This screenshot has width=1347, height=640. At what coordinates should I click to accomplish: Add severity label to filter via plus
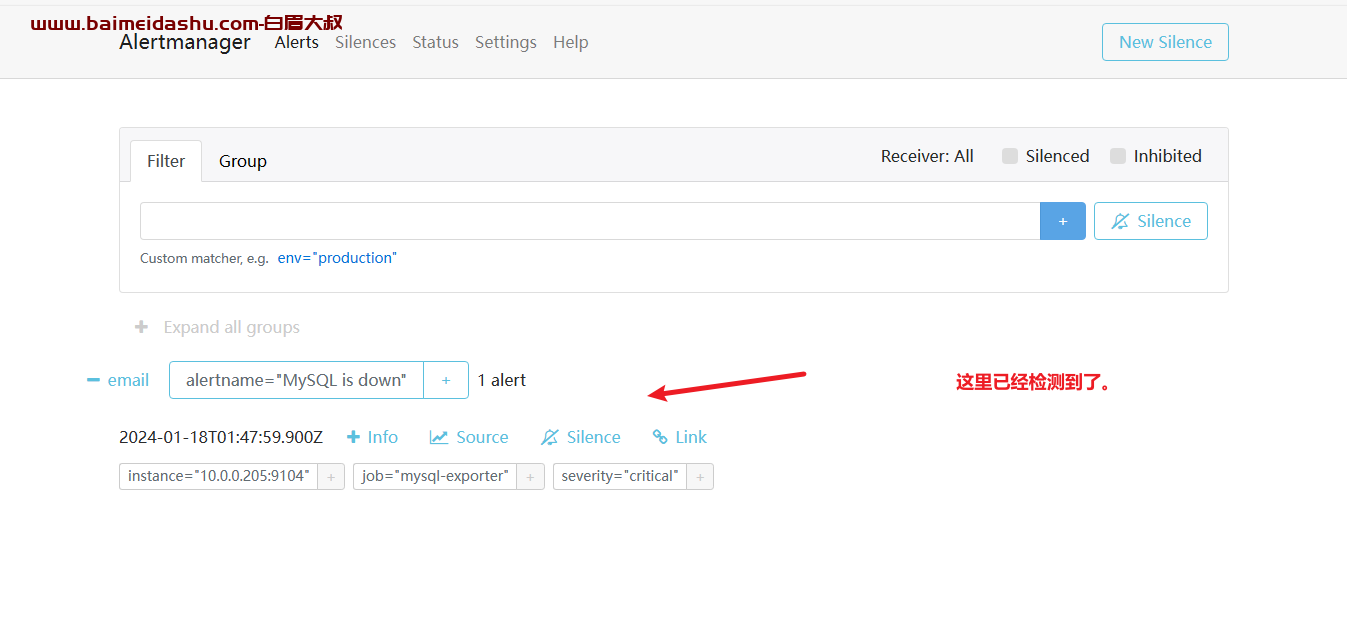[x=700, y=476]
